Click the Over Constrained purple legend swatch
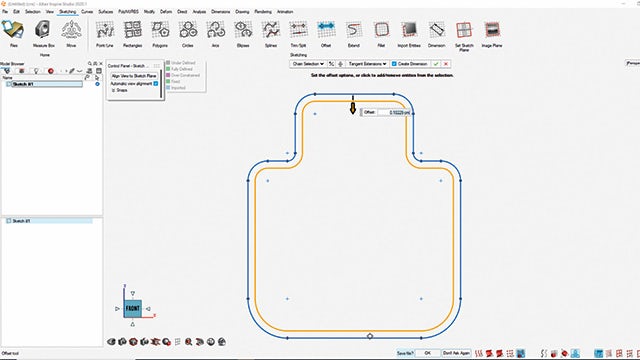This screenshot has height=360, width=640. click(168, 75)
